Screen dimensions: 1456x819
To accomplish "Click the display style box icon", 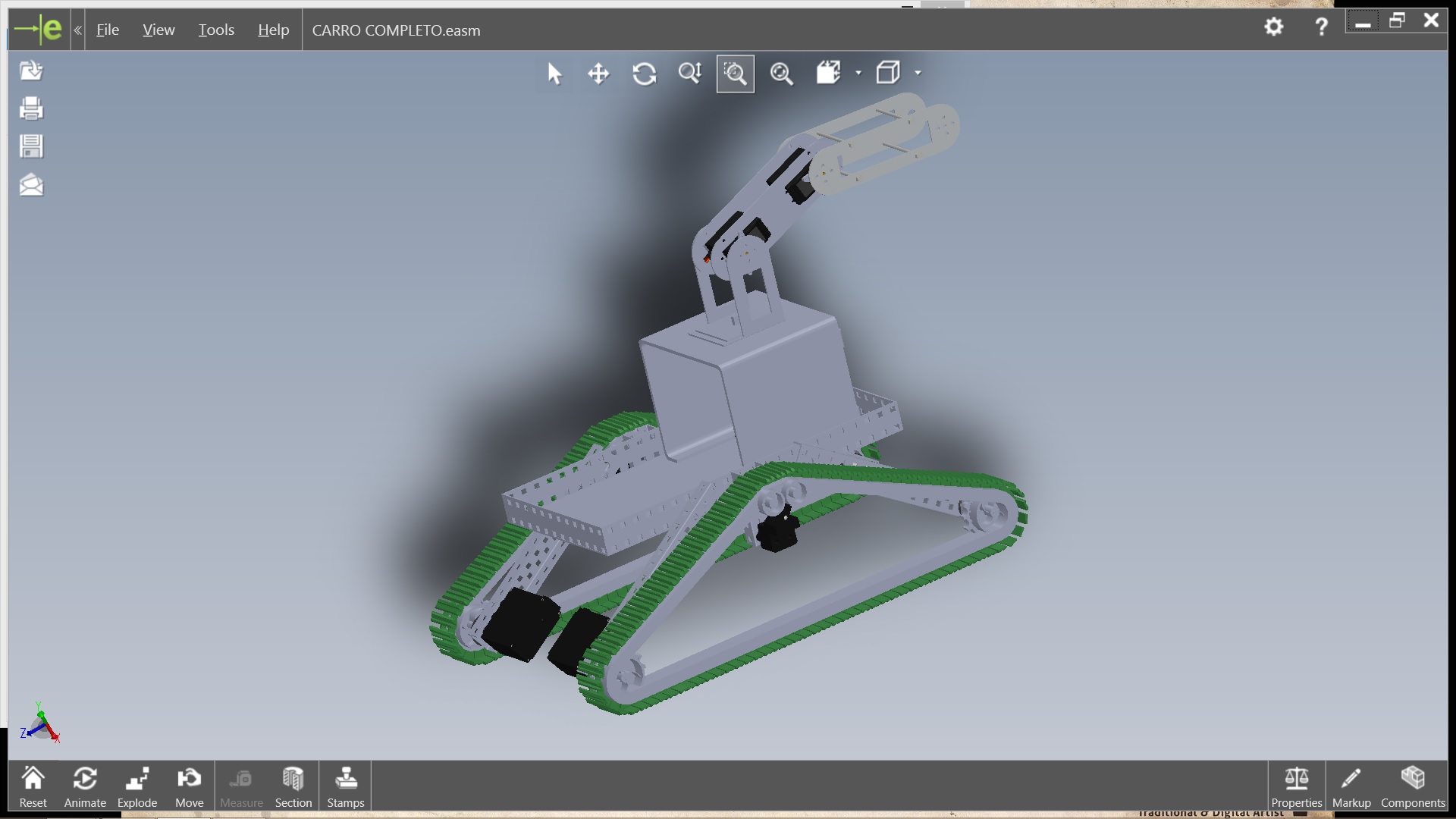I will pyautogui.click(x=888, y=73).
